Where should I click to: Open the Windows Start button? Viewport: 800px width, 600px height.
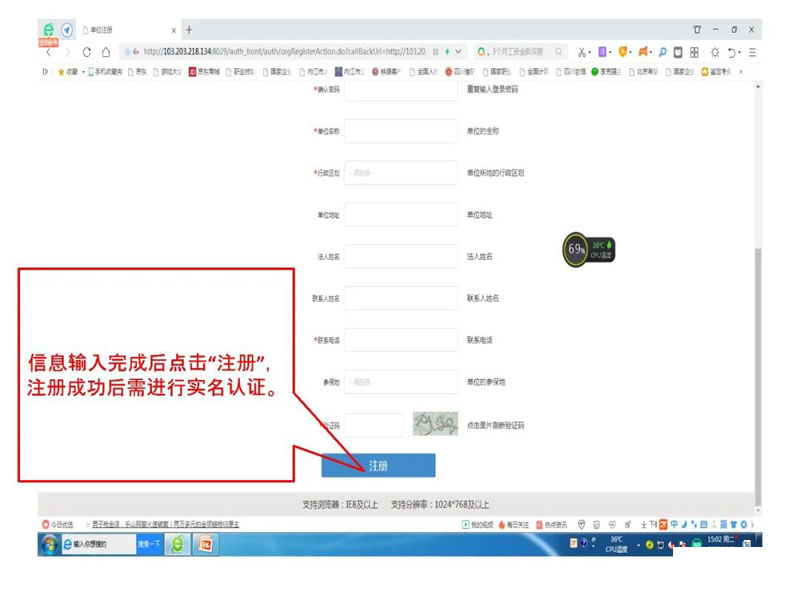pos(48,544)
